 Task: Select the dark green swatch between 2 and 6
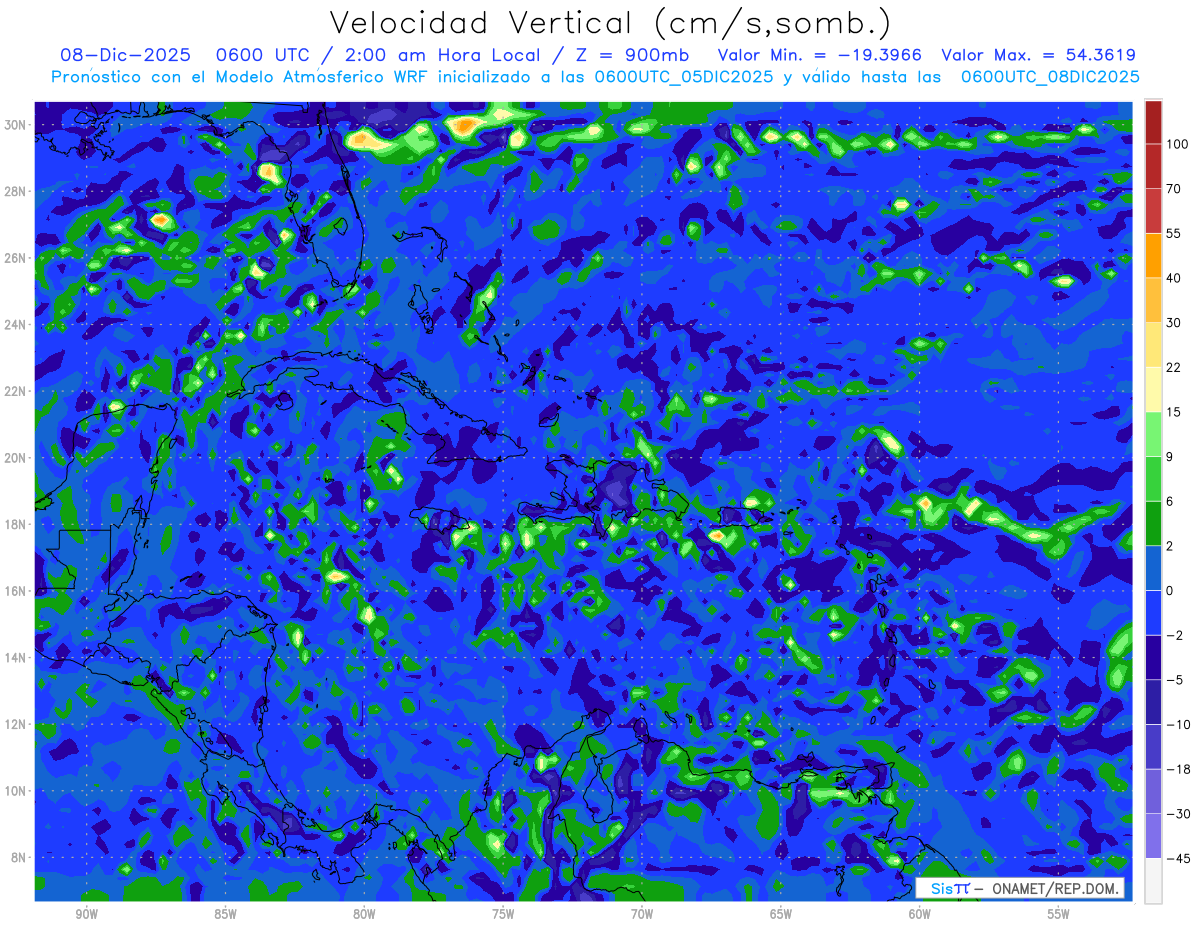[1153, 523]
